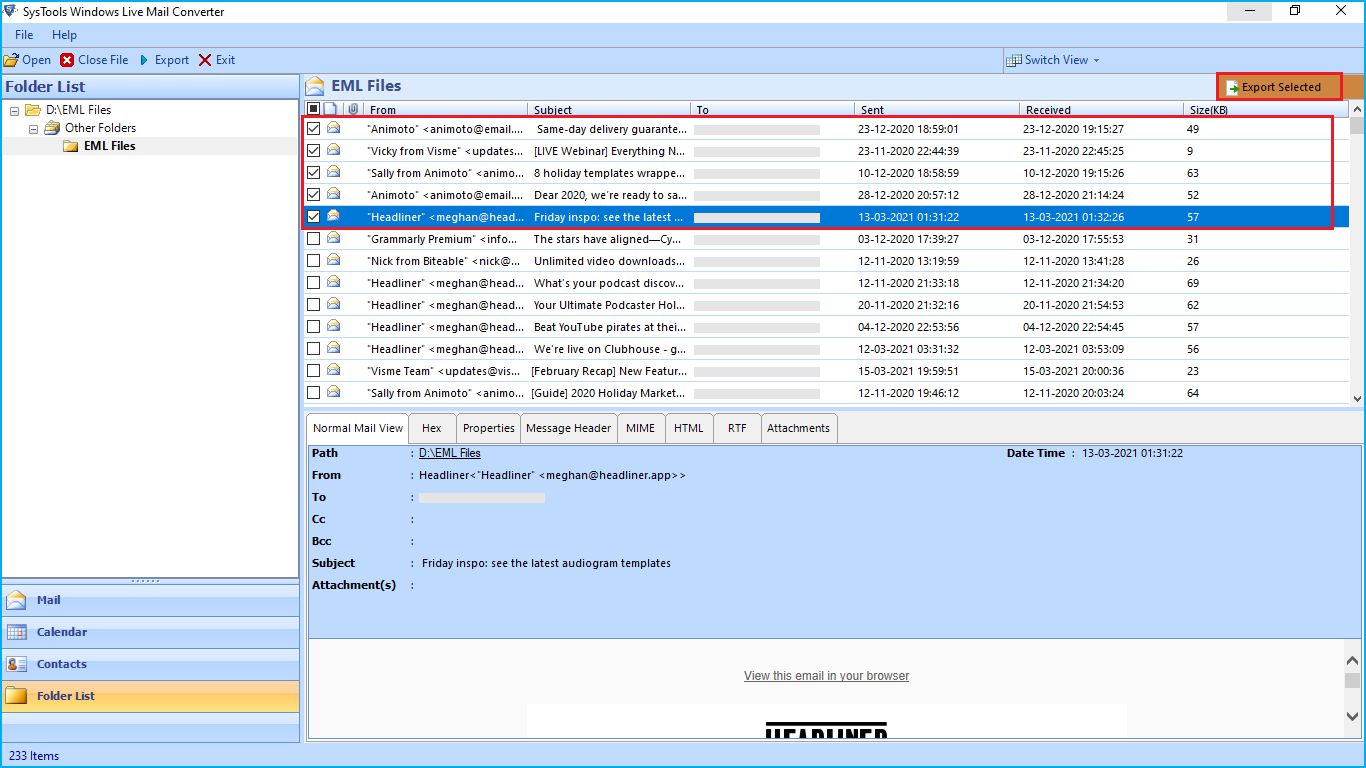Viewport: 1366px width, 768px height.
Task: Uncheck the Same-day delivery Animoto email checkbox
Action: (x=314, y=129)
